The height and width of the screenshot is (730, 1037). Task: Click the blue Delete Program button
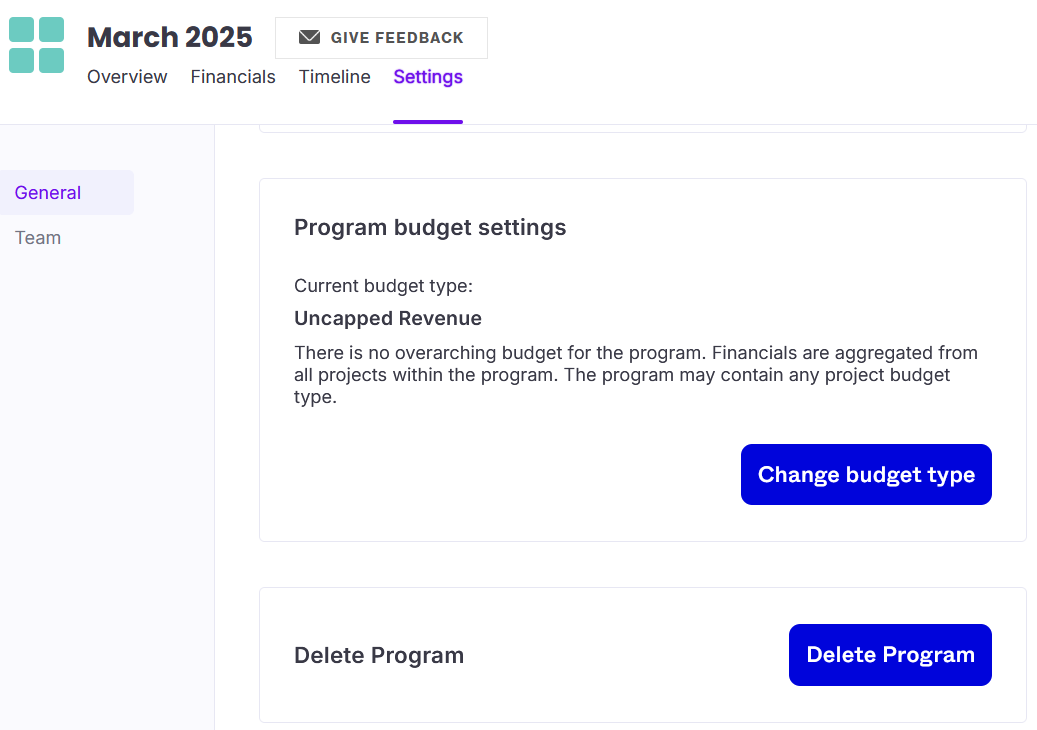(890, 655)
